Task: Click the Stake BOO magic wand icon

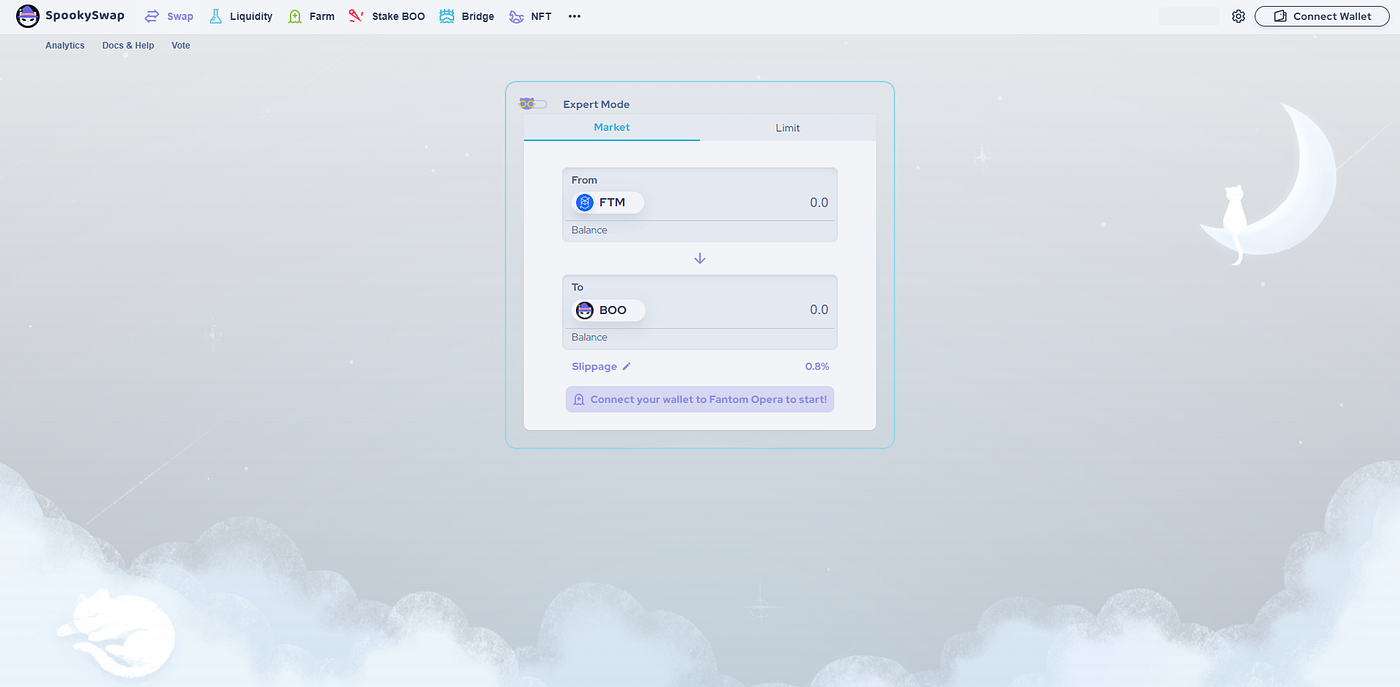Action: pos(356,16)
